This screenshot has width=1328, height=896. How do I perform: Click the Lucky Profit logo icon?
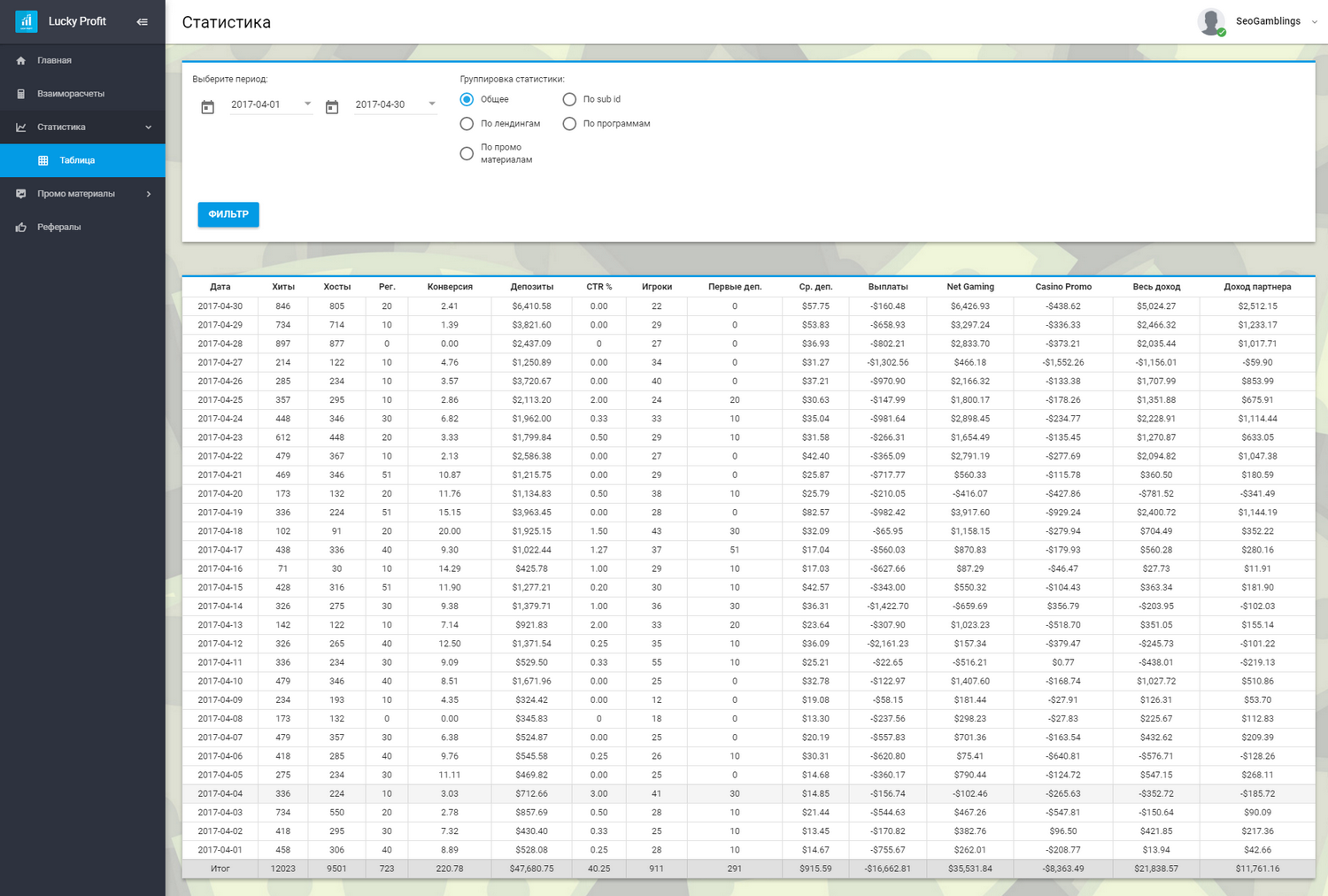point(27,21)
